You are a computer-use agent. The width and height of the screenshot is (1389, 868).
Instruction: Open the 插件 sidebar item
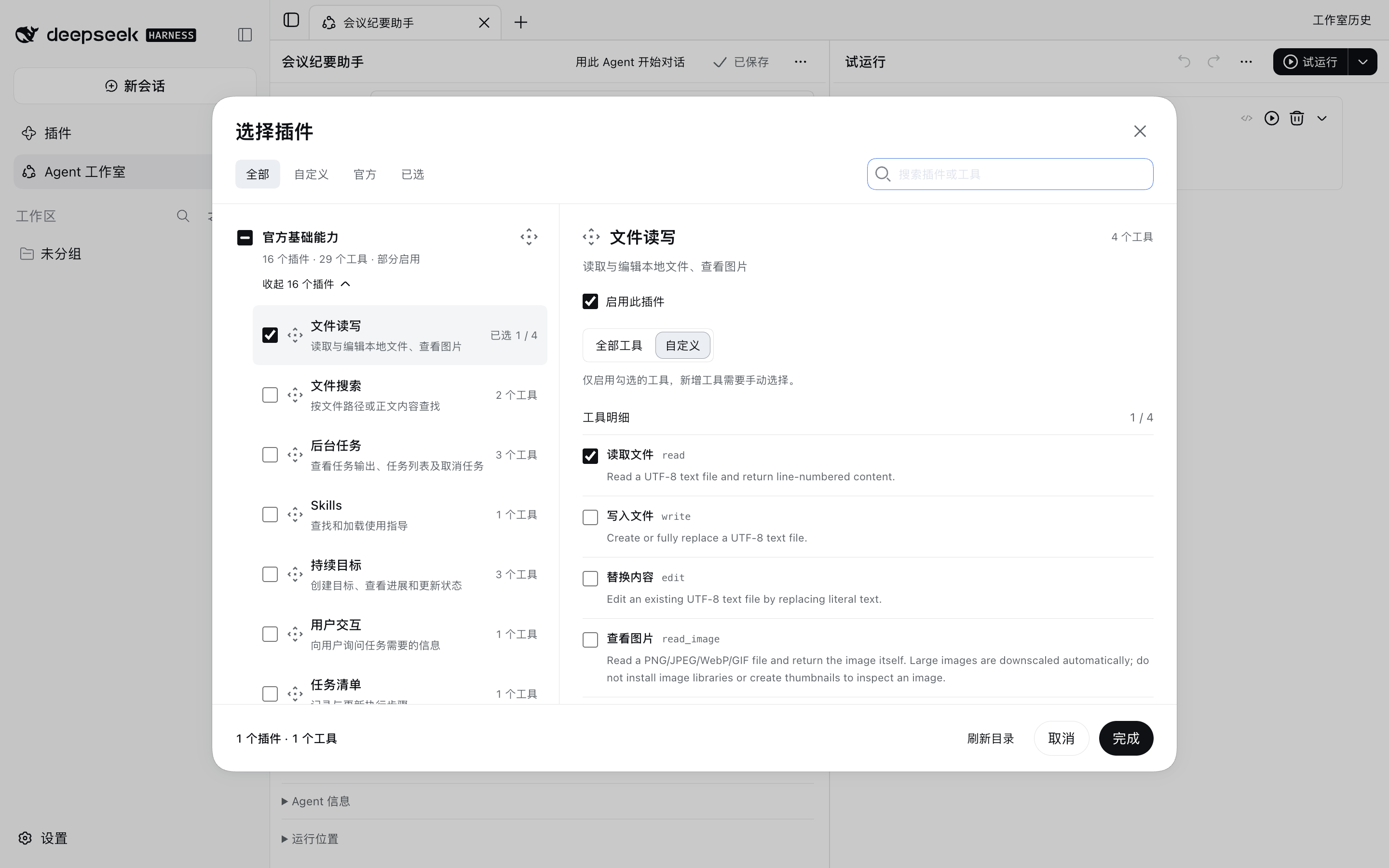coord(113,133)
